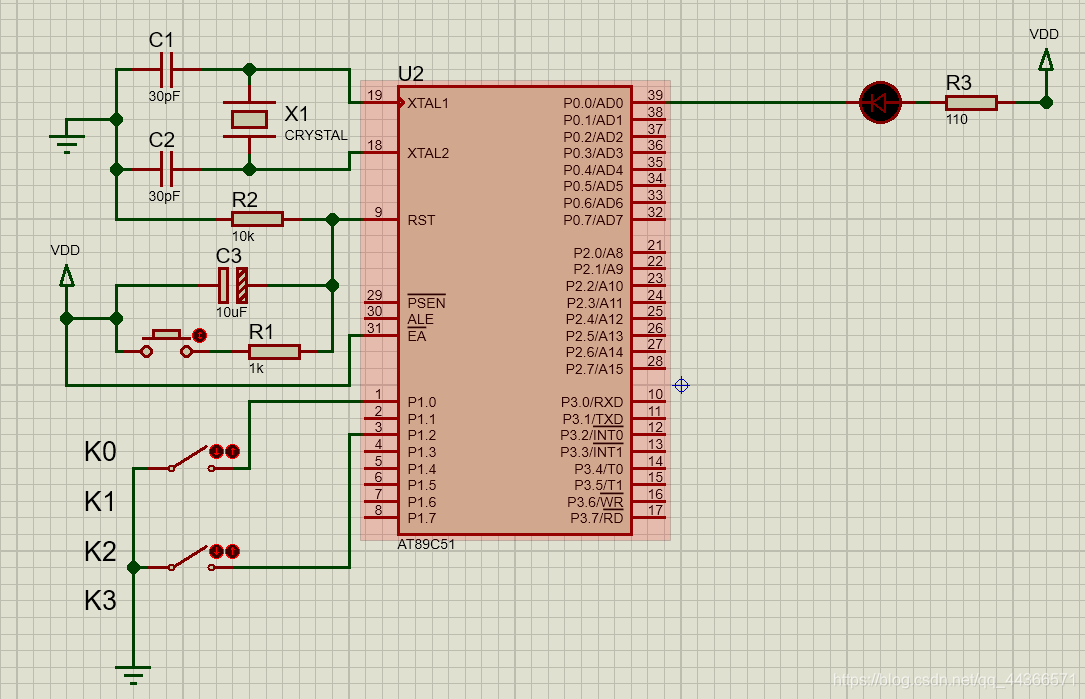
Task: Click the XTAL1 pin label
Action: (428, 103)
